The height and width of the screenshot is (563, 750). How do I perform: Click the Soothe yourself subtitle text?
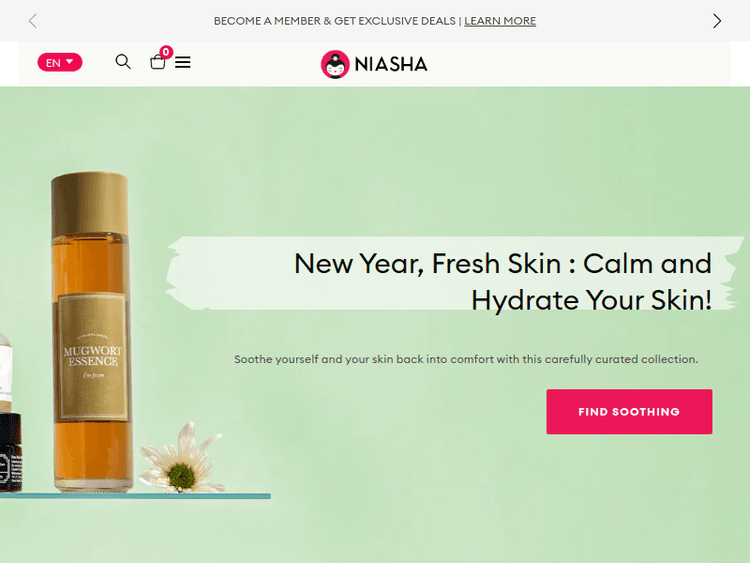466,359
